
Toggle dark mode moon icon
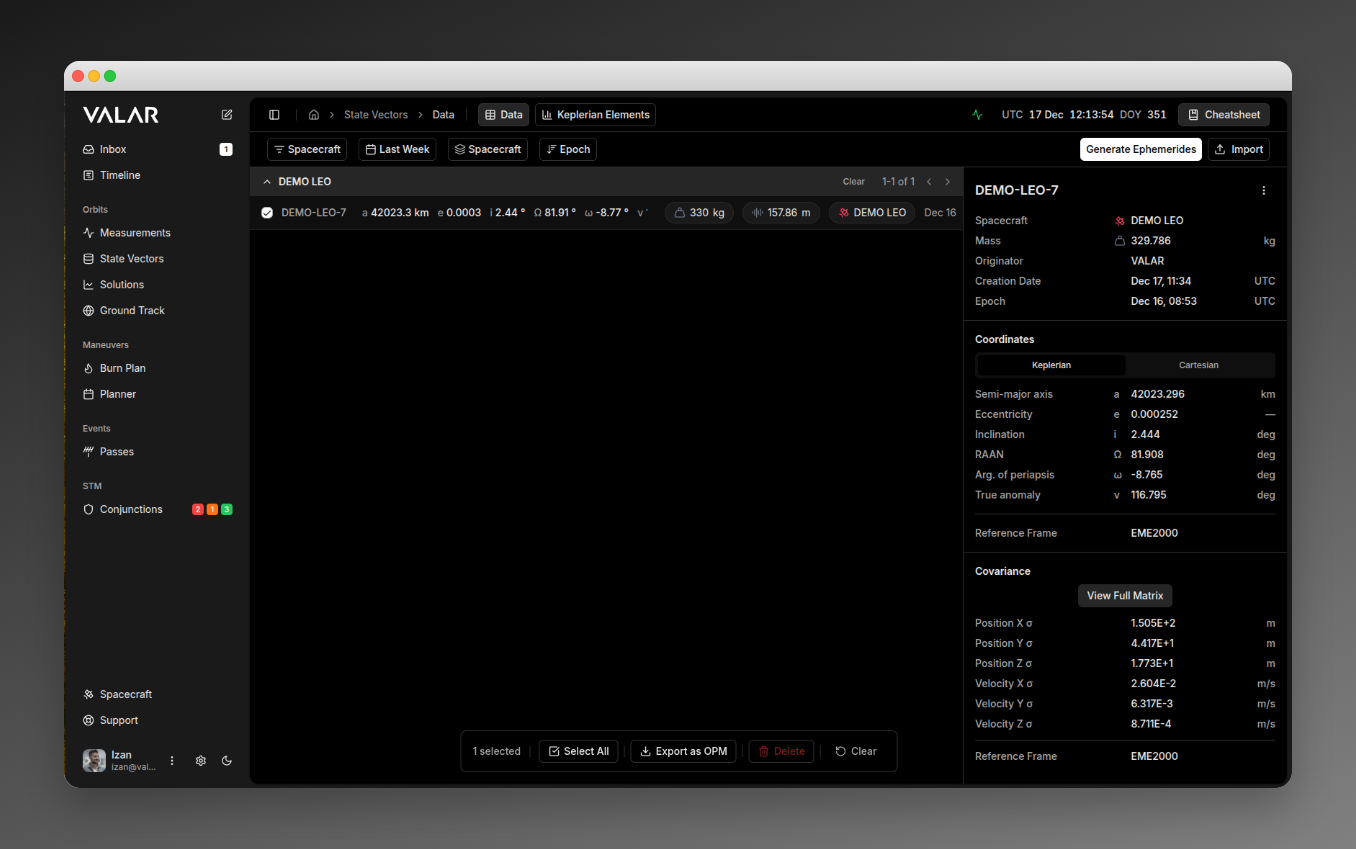227,760
